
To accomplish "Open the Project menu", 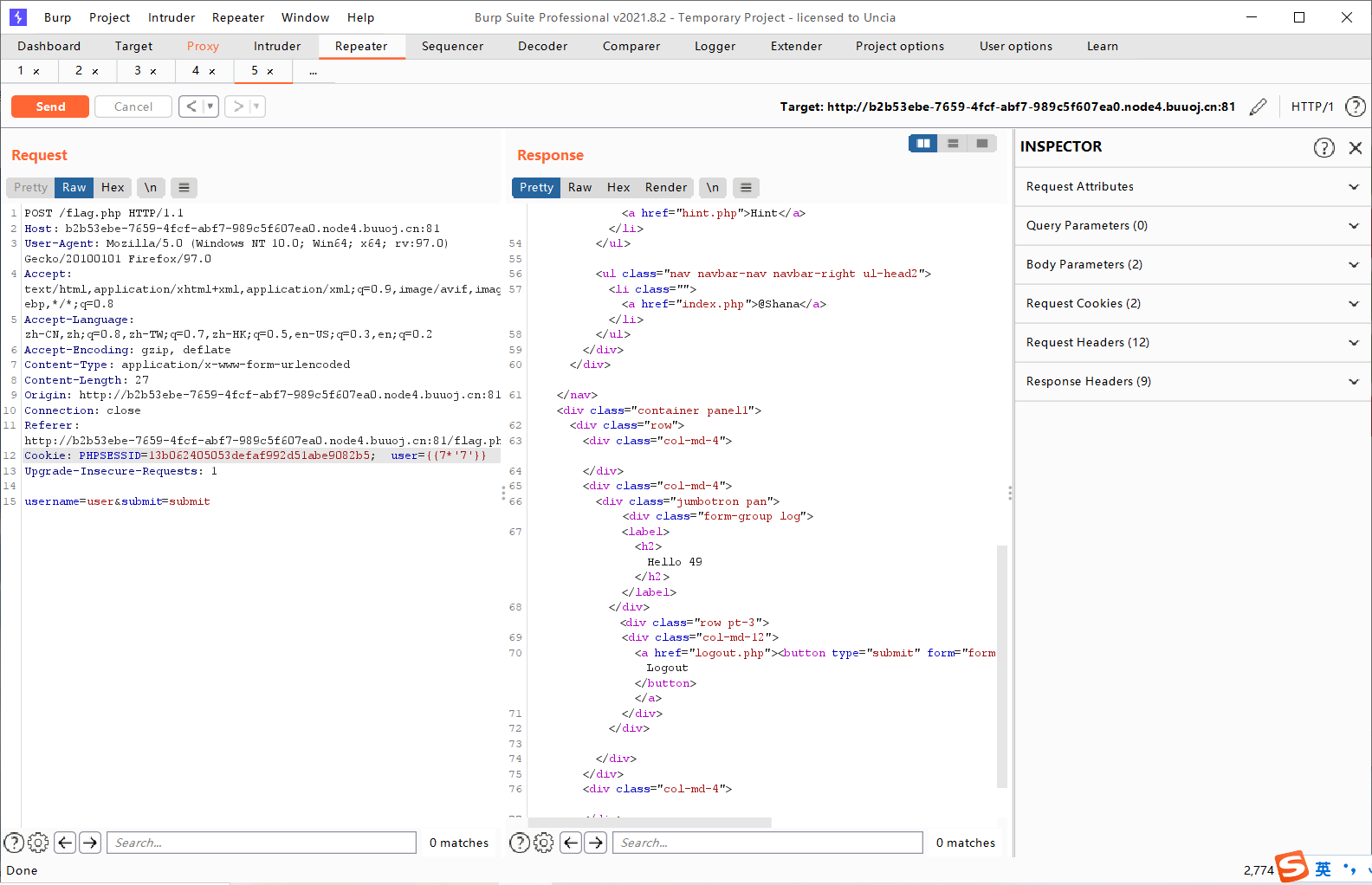I will pos(110,17).
